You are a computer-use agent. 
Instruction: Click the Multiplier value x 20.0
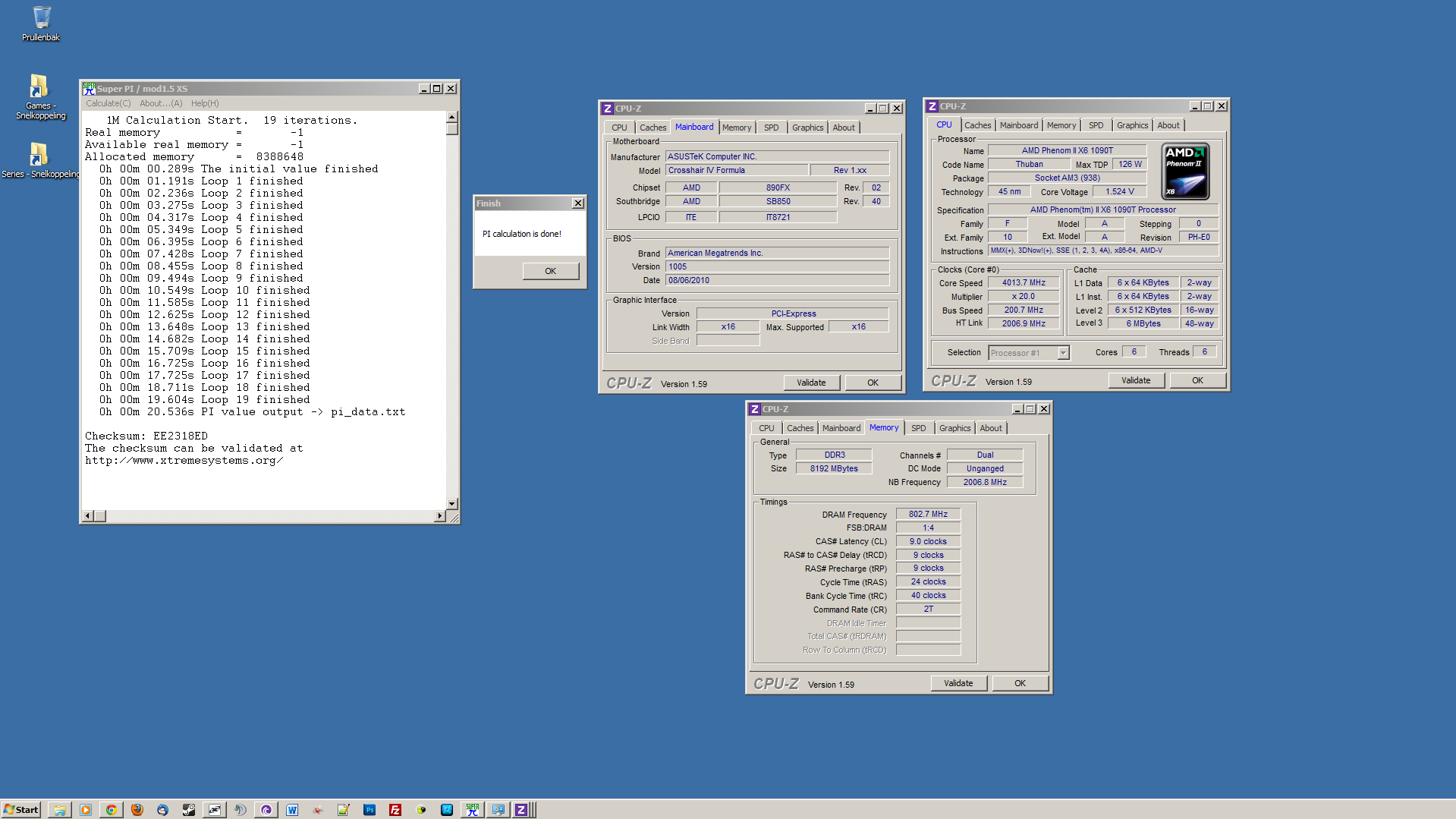[1024, 296]
